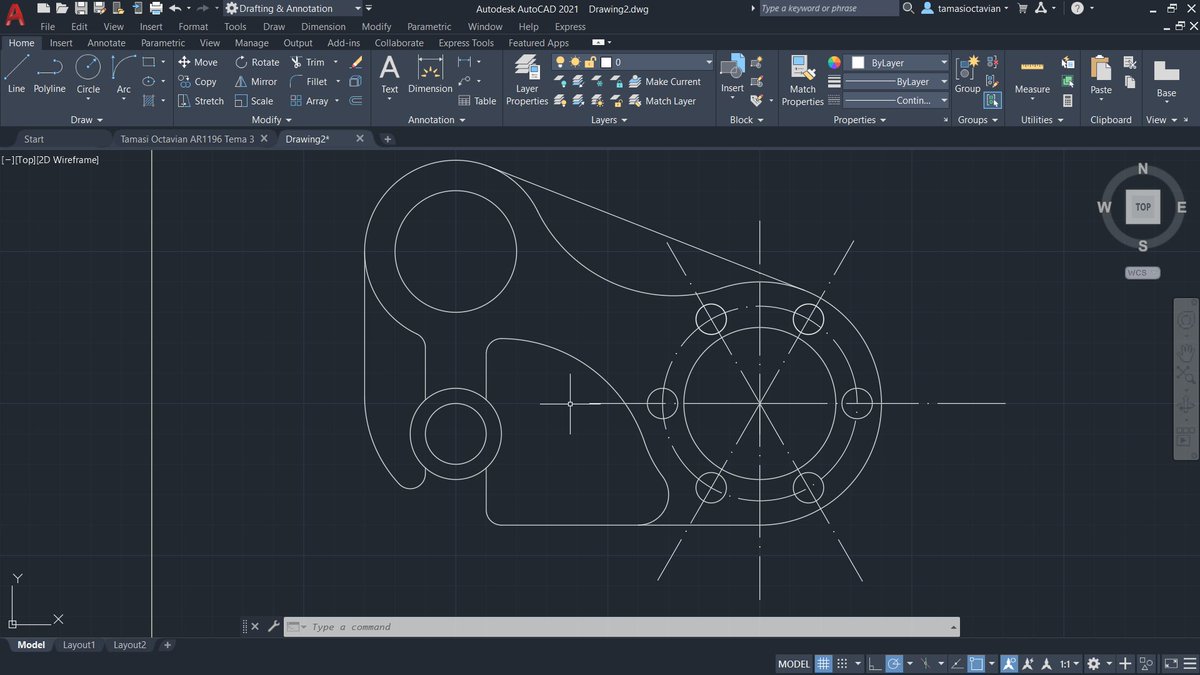
Task: Open the Dimension menu
Action: pos(323,27)
